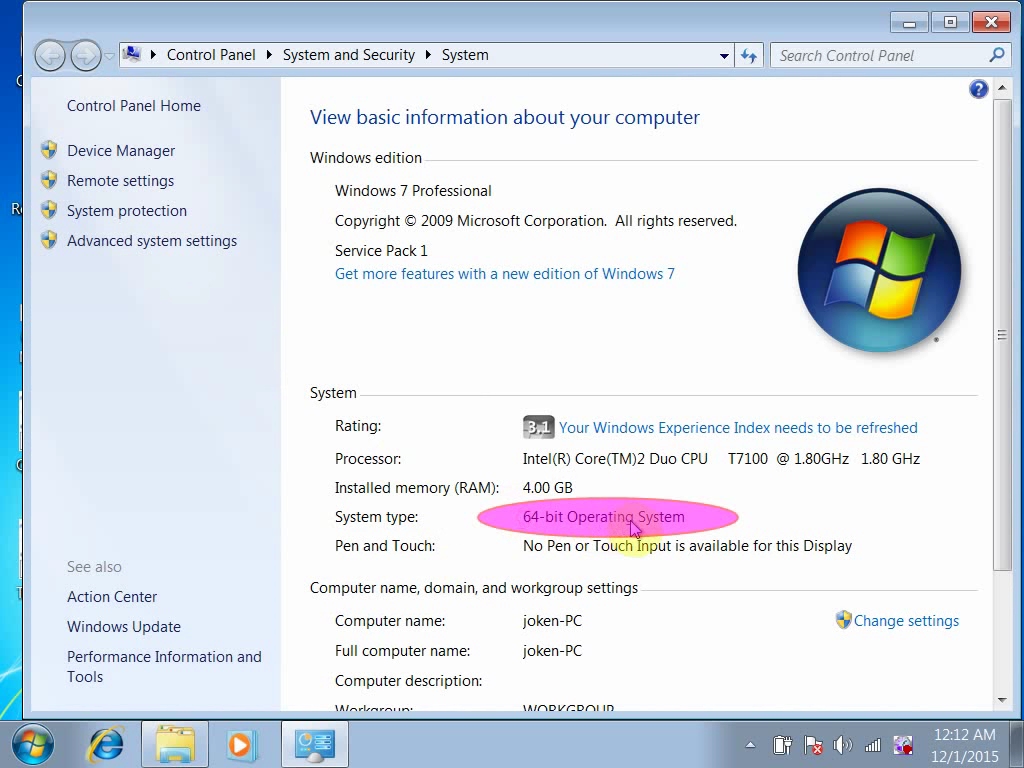Go back with the Back arrow button
Image resolution: width=1024 pixels, height=768 pixels.
[50, 56]
